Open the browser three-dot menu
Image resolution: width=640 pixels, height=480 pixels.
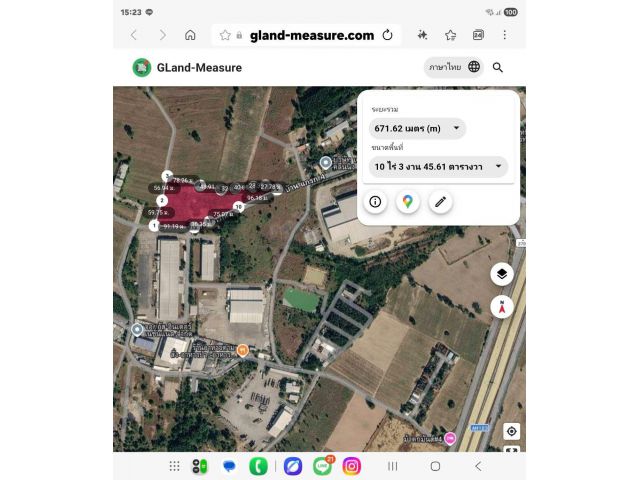pos(504,35)
